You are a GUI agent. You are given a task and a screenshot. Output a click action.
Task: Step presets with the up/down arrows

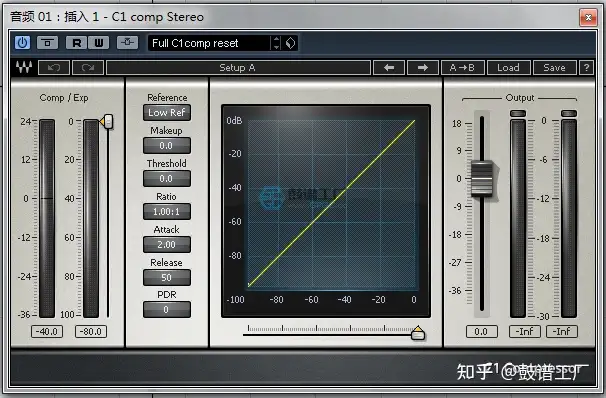click(276, 43)
